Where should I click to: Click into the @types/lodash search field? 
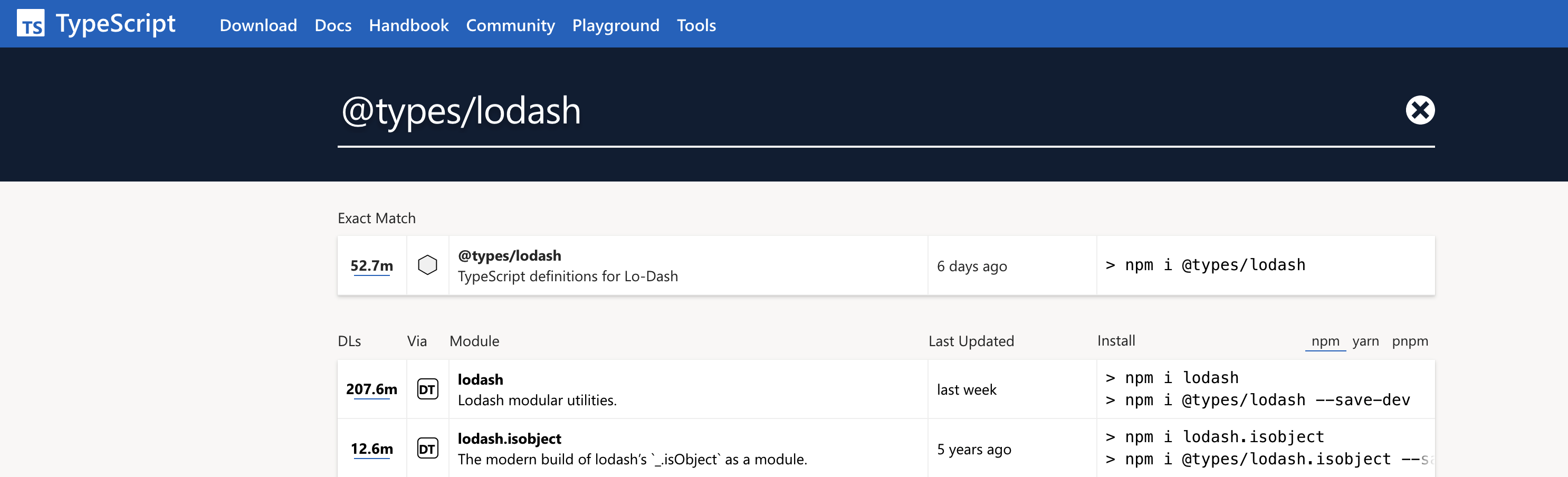[852, 111]
